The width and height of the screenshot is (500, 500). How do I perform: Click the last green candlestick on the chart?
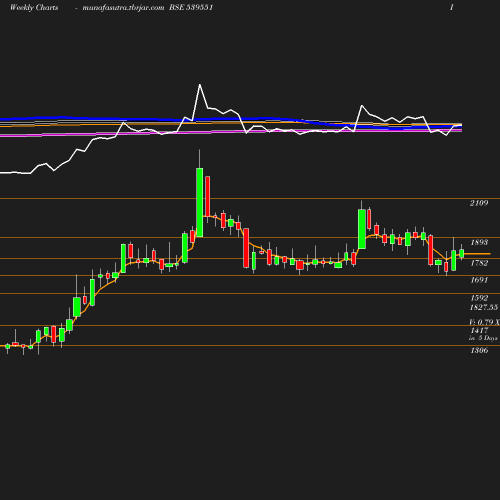coord(462,254)
